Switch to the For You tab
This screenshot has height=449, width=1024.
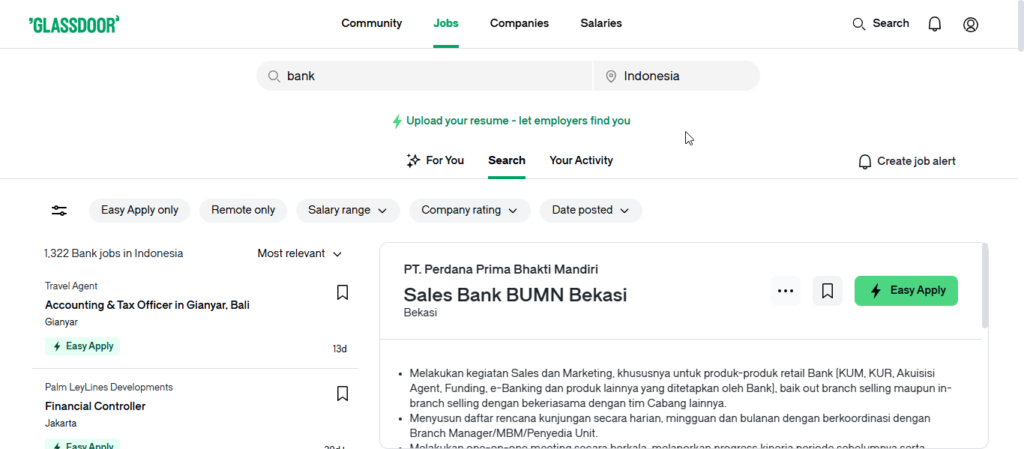click(435, 161)
